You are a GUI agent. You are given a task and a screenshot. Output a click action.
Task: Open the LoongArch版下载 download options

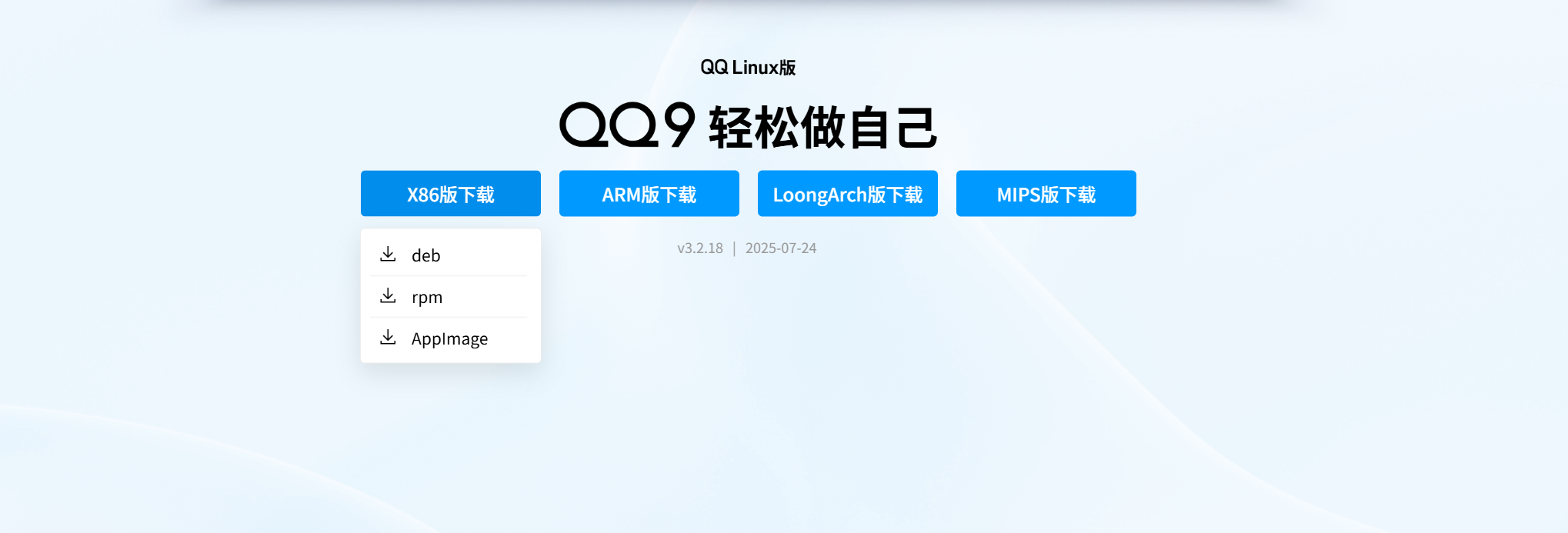tap(847, 194)
